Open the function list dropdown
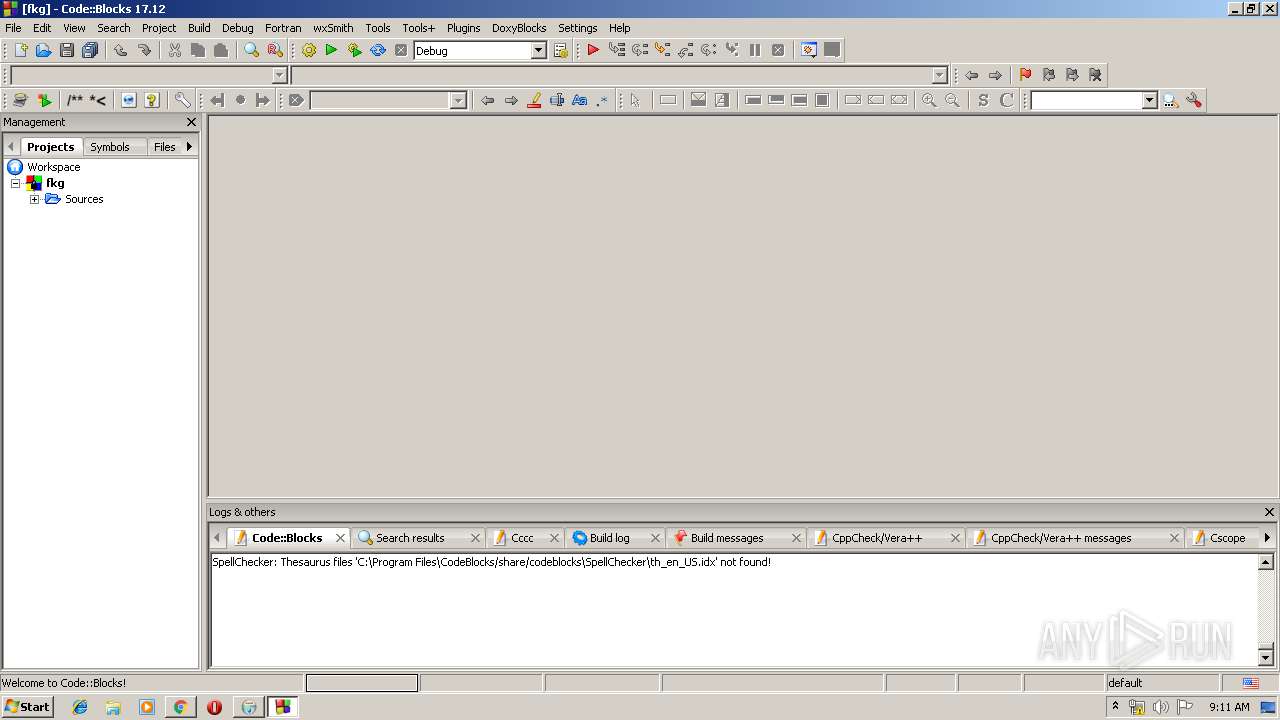 click(939, 75)
